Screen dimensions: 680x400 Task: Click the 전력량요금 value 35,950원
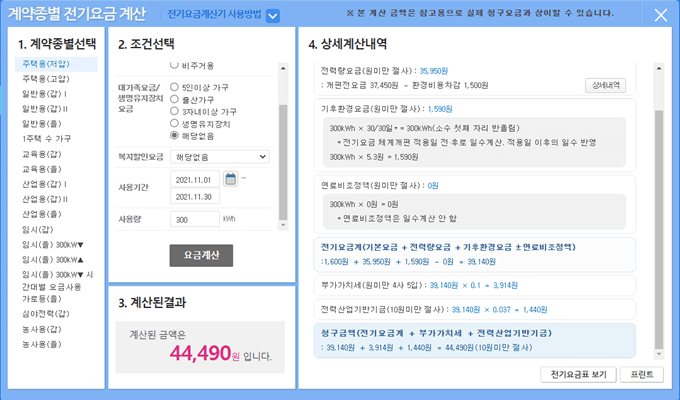(x=434, y=71)
